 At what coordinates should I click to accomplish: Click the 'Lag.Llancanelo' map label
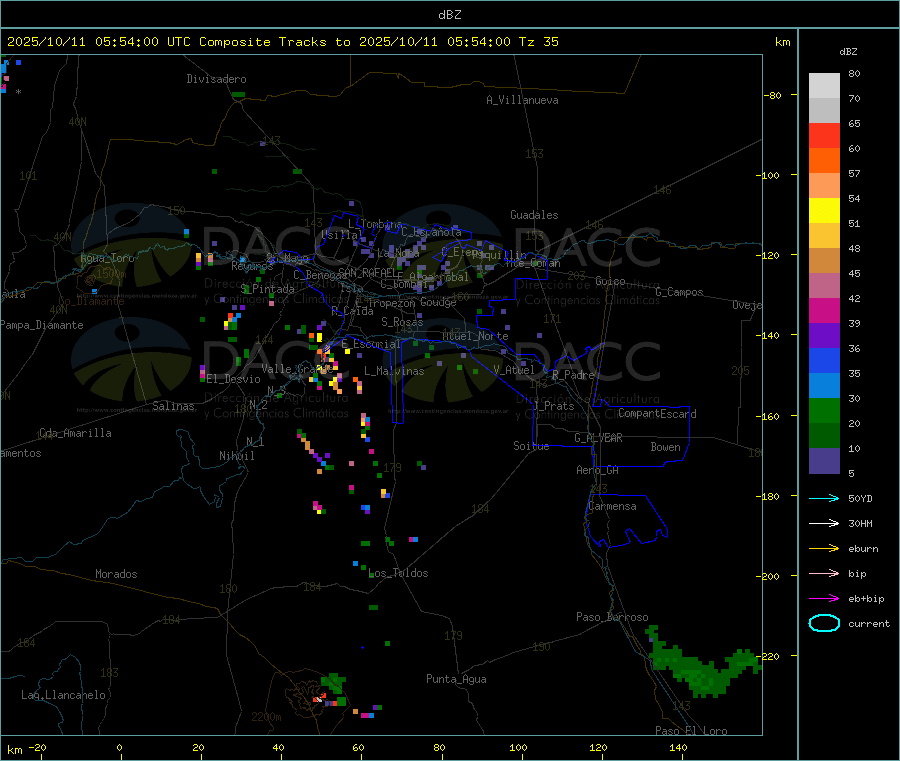[63, 695]
